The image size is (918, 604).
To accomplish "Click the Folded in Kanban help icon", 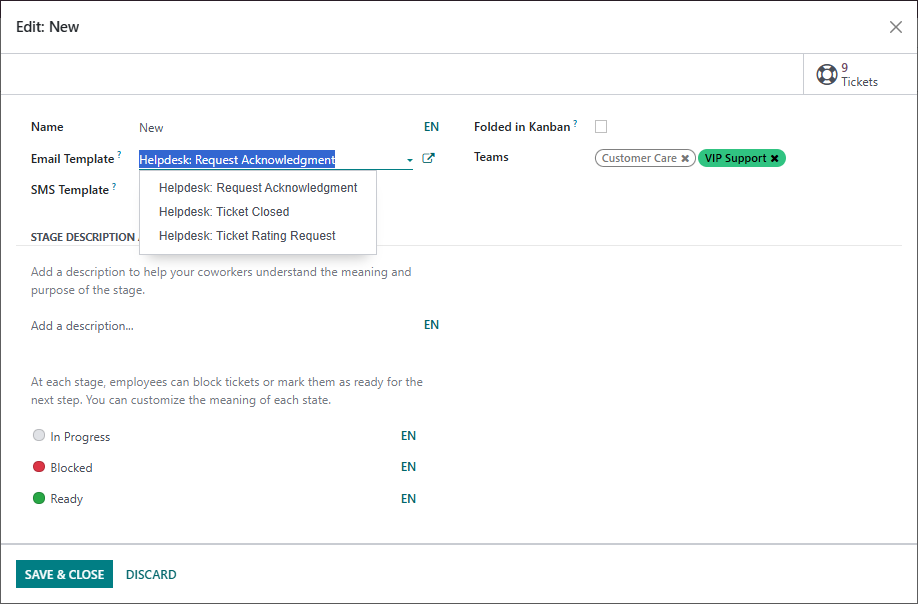I will [x=575, y=124].
